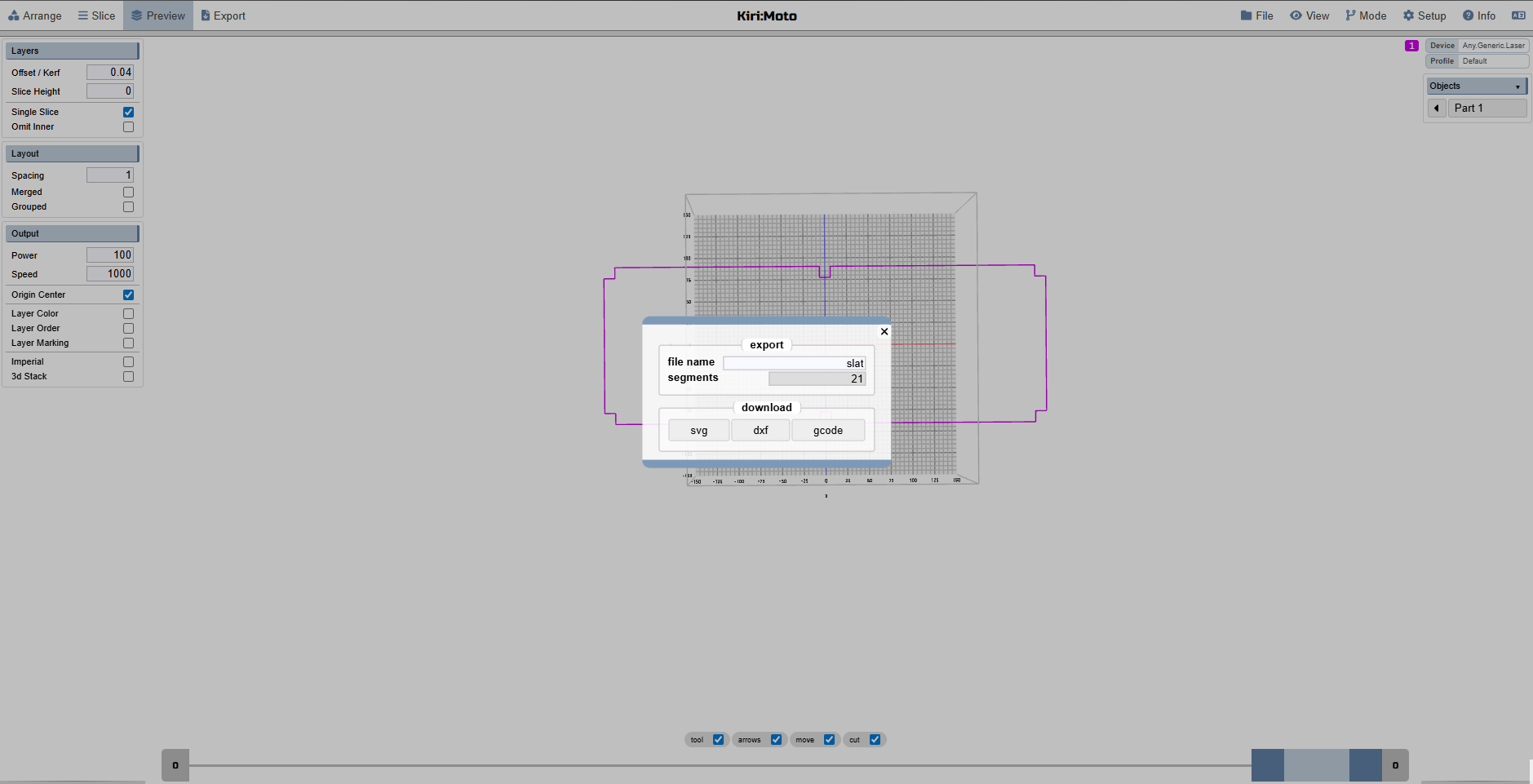
Task: Switch to the Preview tab
Action: [x=157, y=15]
